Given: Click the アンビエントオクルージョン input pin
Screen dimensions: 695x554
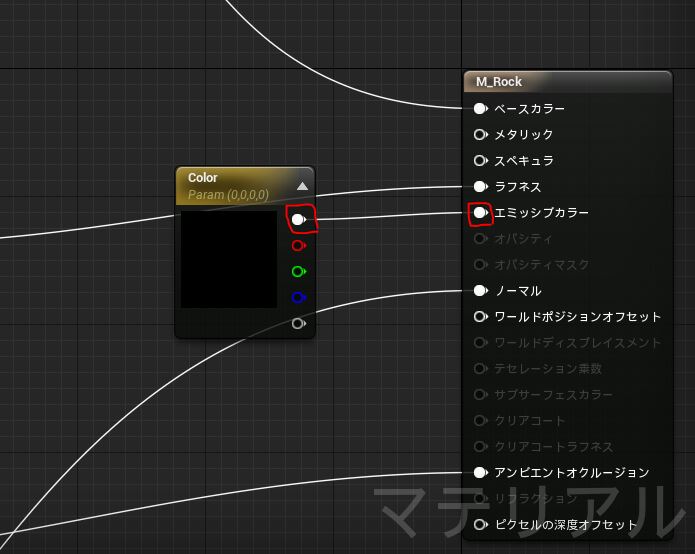Looking at the screenshot, I should 480,472.
